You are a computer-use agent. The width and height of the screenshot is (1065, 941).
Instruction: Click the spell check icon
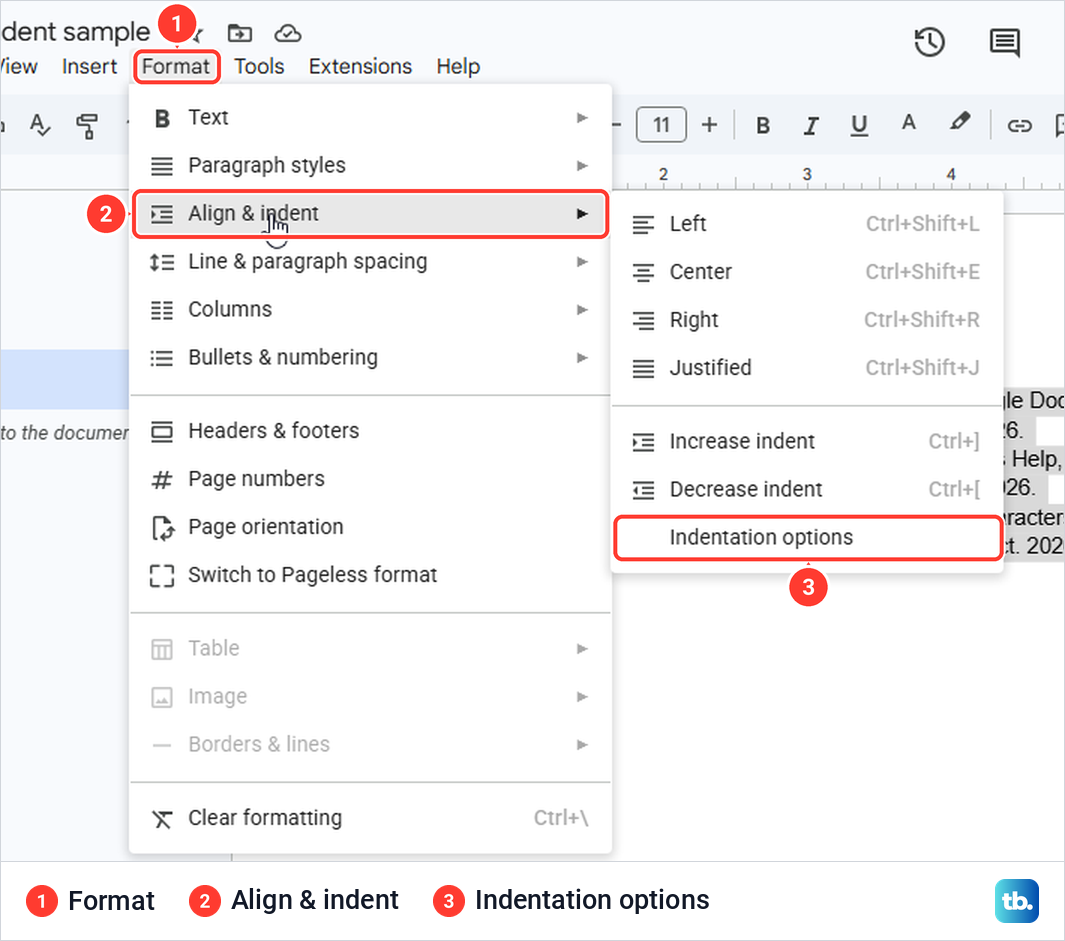click(39, 125)
